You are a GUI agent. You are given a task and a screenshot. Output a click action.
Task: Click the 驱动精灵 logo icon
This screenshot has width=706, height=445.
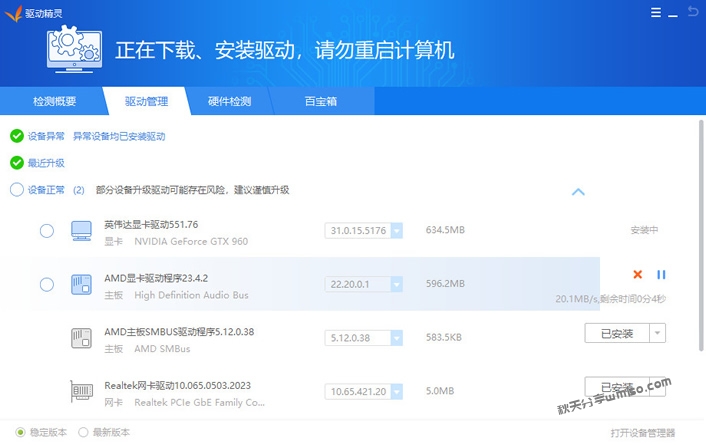point(13,14)
